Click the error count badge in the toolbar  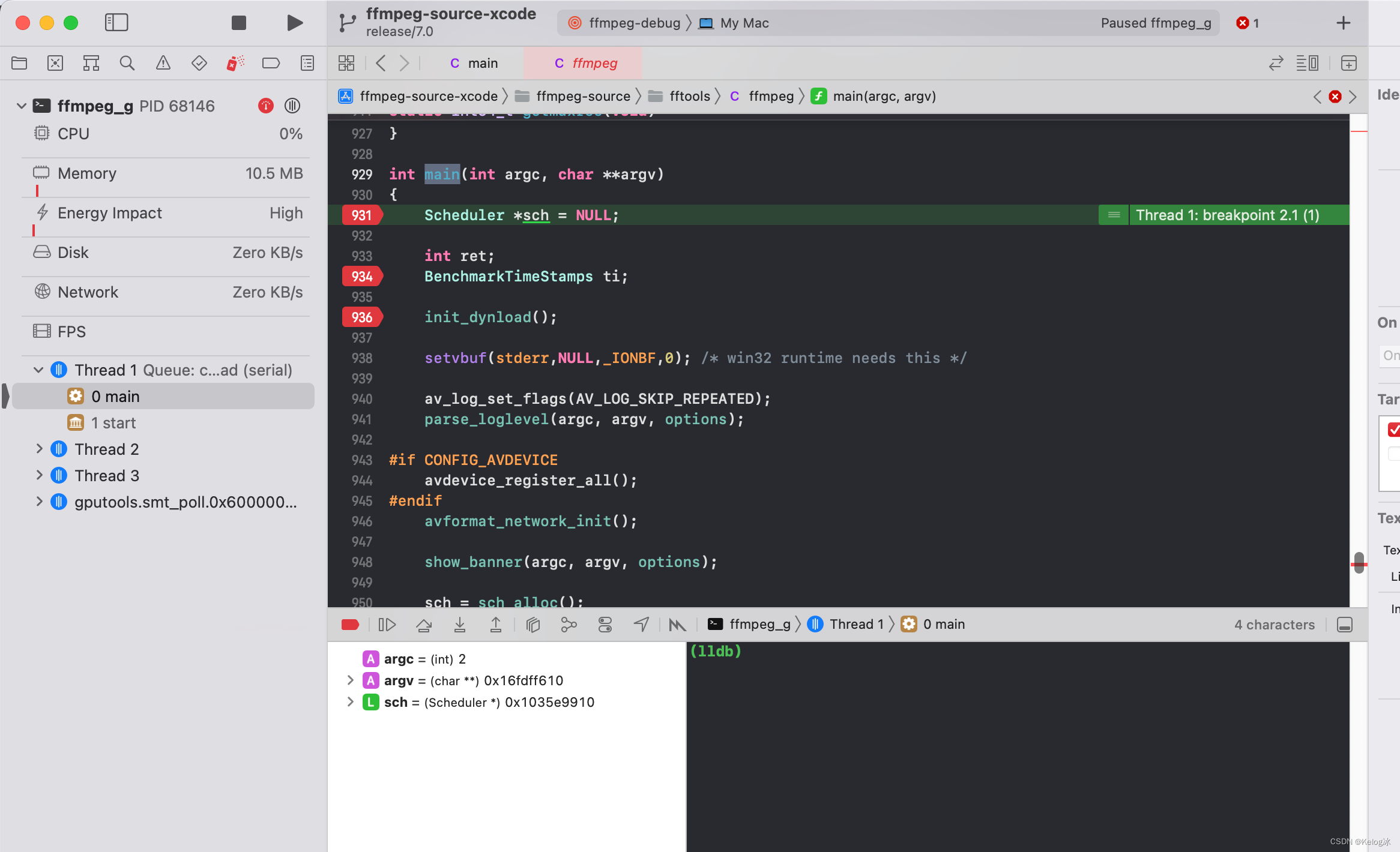point(1248,23)
